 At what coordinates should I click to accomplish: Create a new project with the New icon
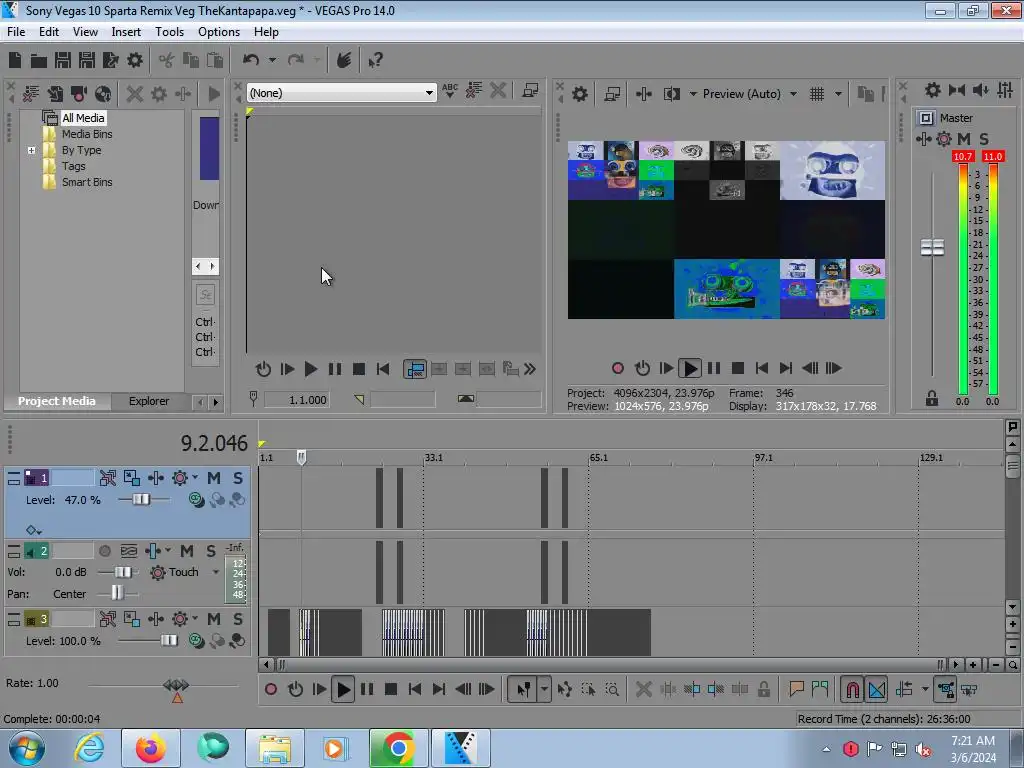(15, 60)
